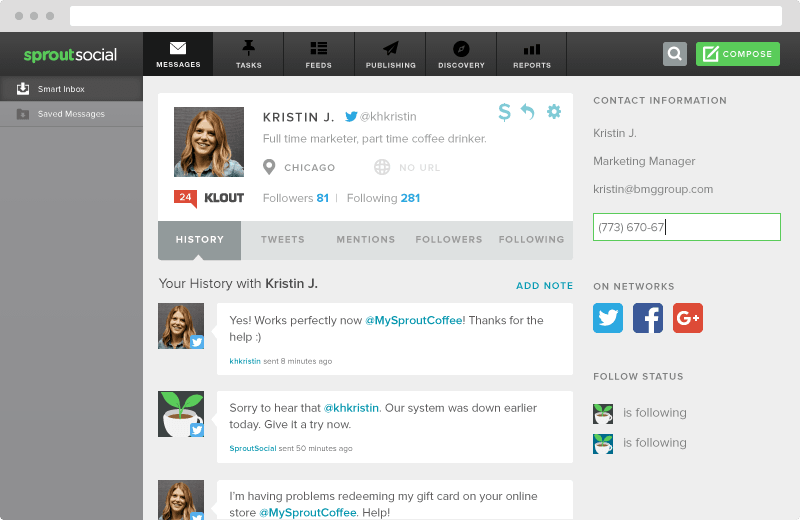Viewport: 800px width, 520px height.
Task: Switch to the Tweets tab
Action: (x=283, y=240)
